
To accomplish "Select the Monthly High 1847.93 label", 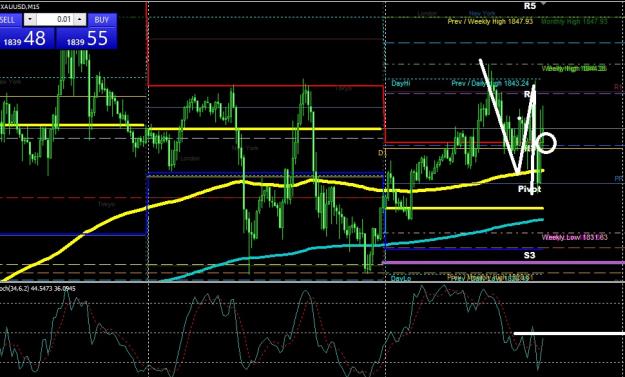I will pyautogui.click(x=574, y=22).
